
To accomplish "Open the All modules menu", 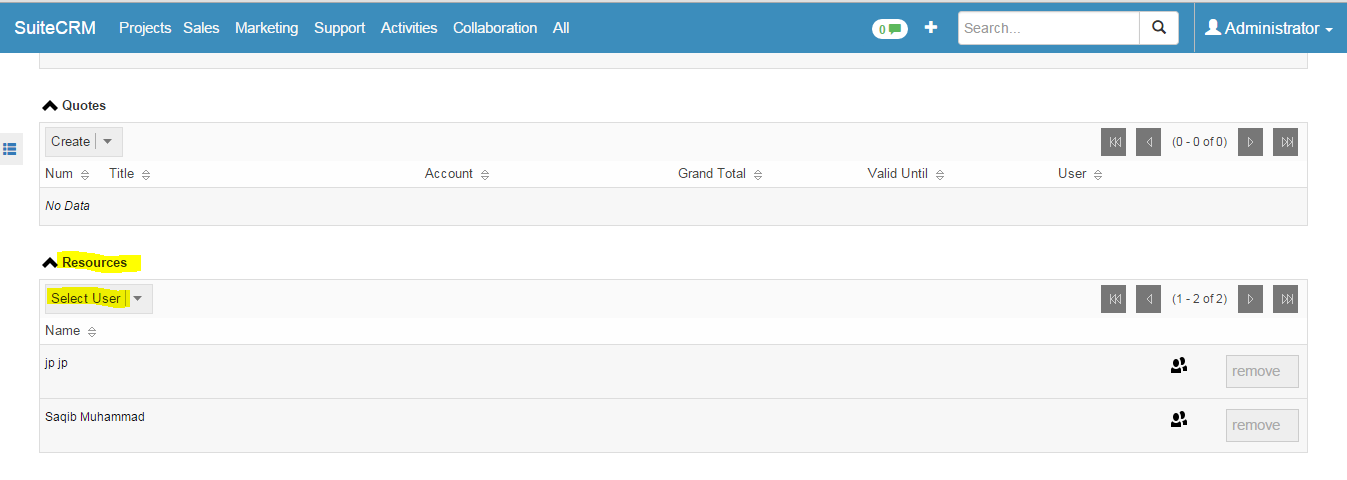I will click(561, 28).
